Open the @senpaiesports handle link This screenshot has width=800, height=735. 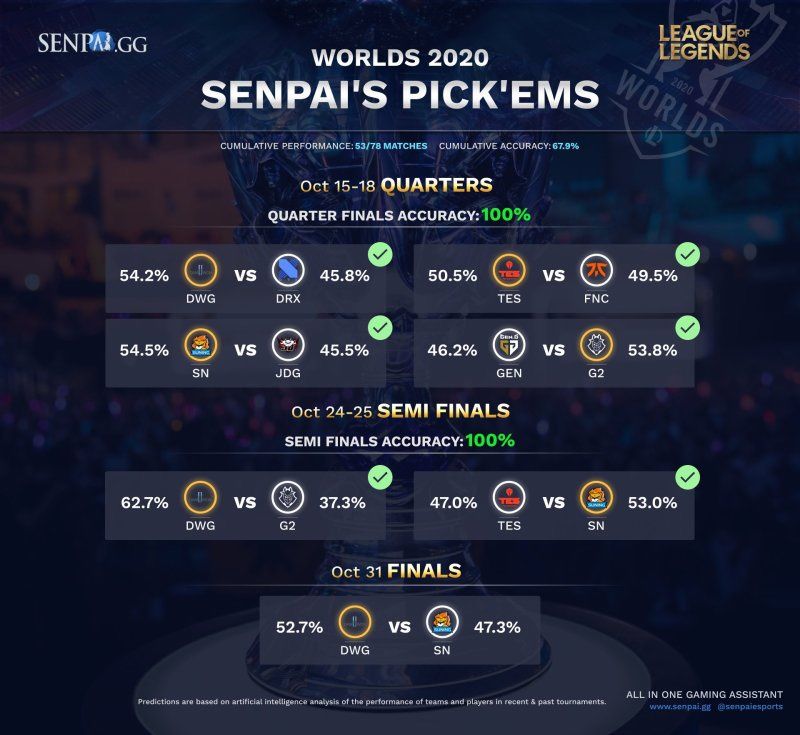[750, 706]
